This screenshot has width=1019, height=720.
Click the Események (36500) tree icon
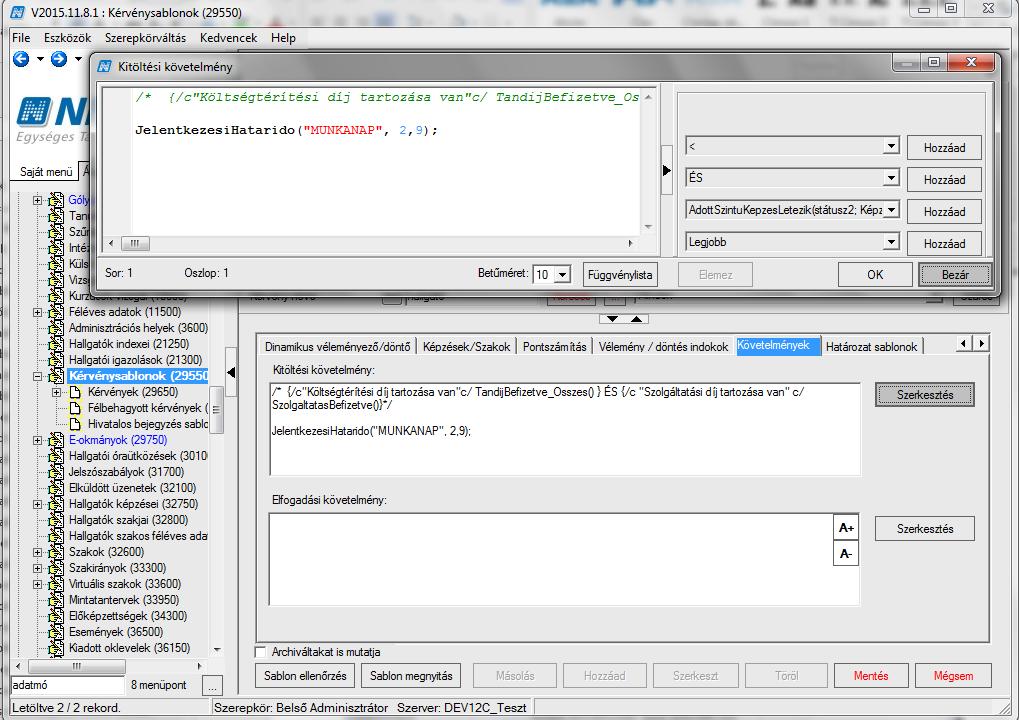coord(57,632)
